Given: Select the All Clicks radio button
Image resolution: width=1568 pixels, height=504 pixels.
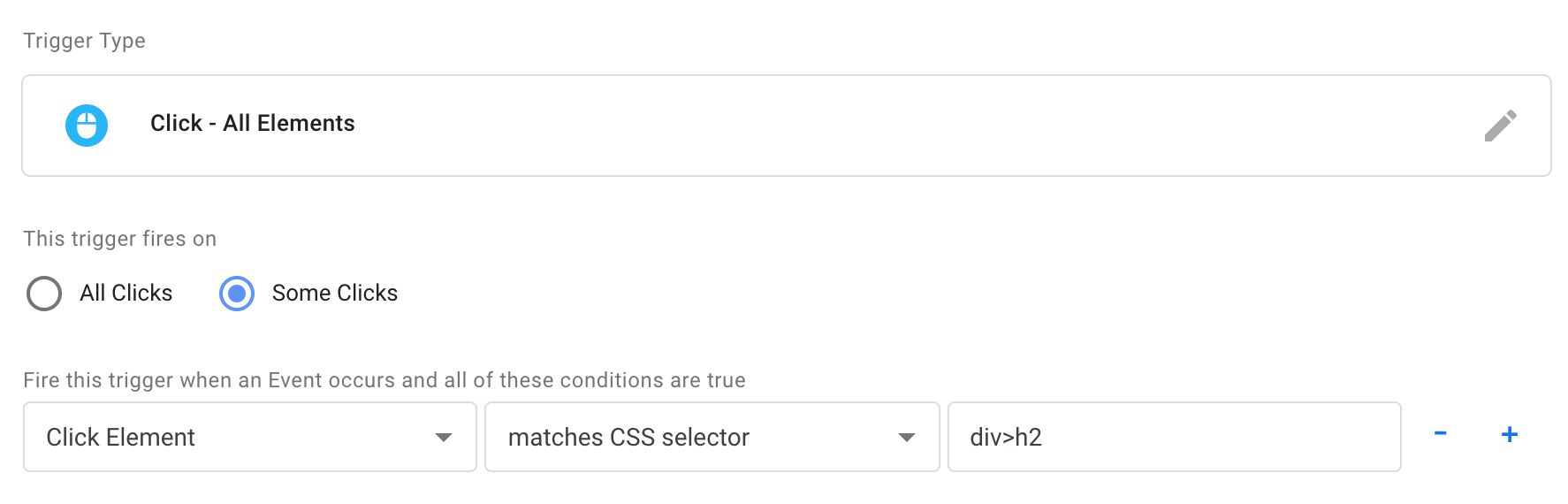Looking at the screenshot, I should click(44, 294).
